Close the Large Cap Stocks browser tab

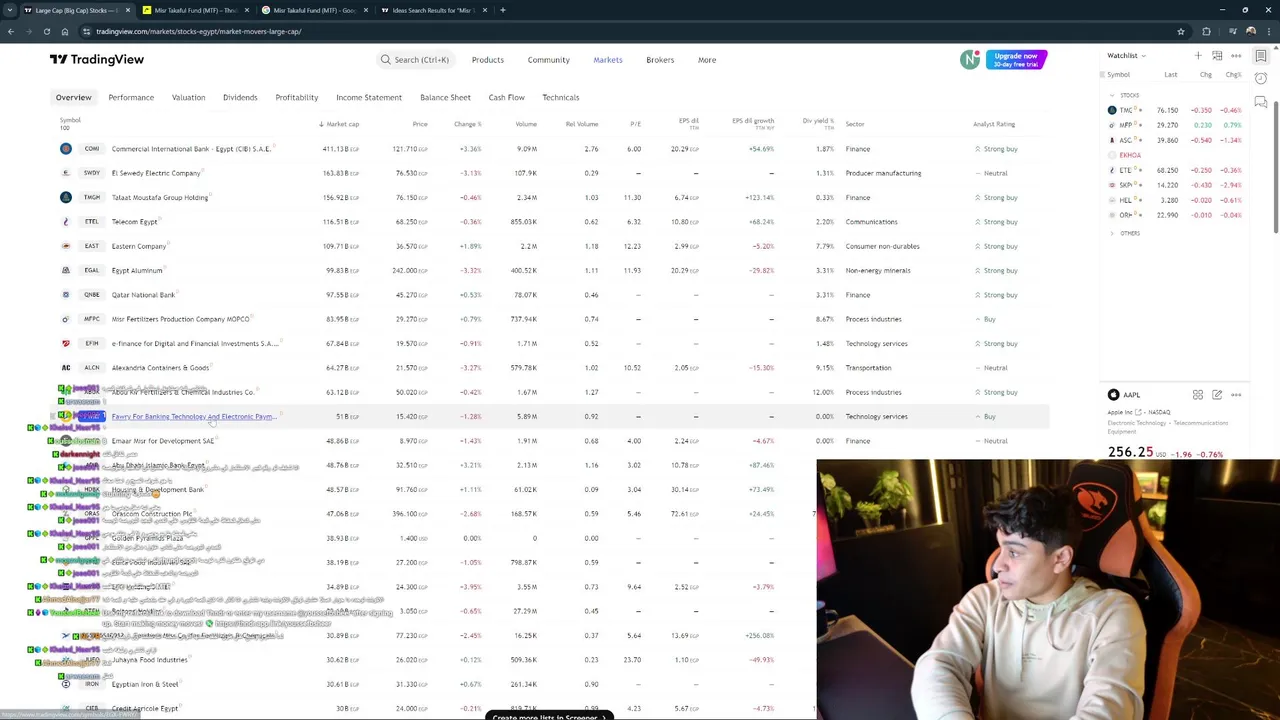(x=127, y=10)
